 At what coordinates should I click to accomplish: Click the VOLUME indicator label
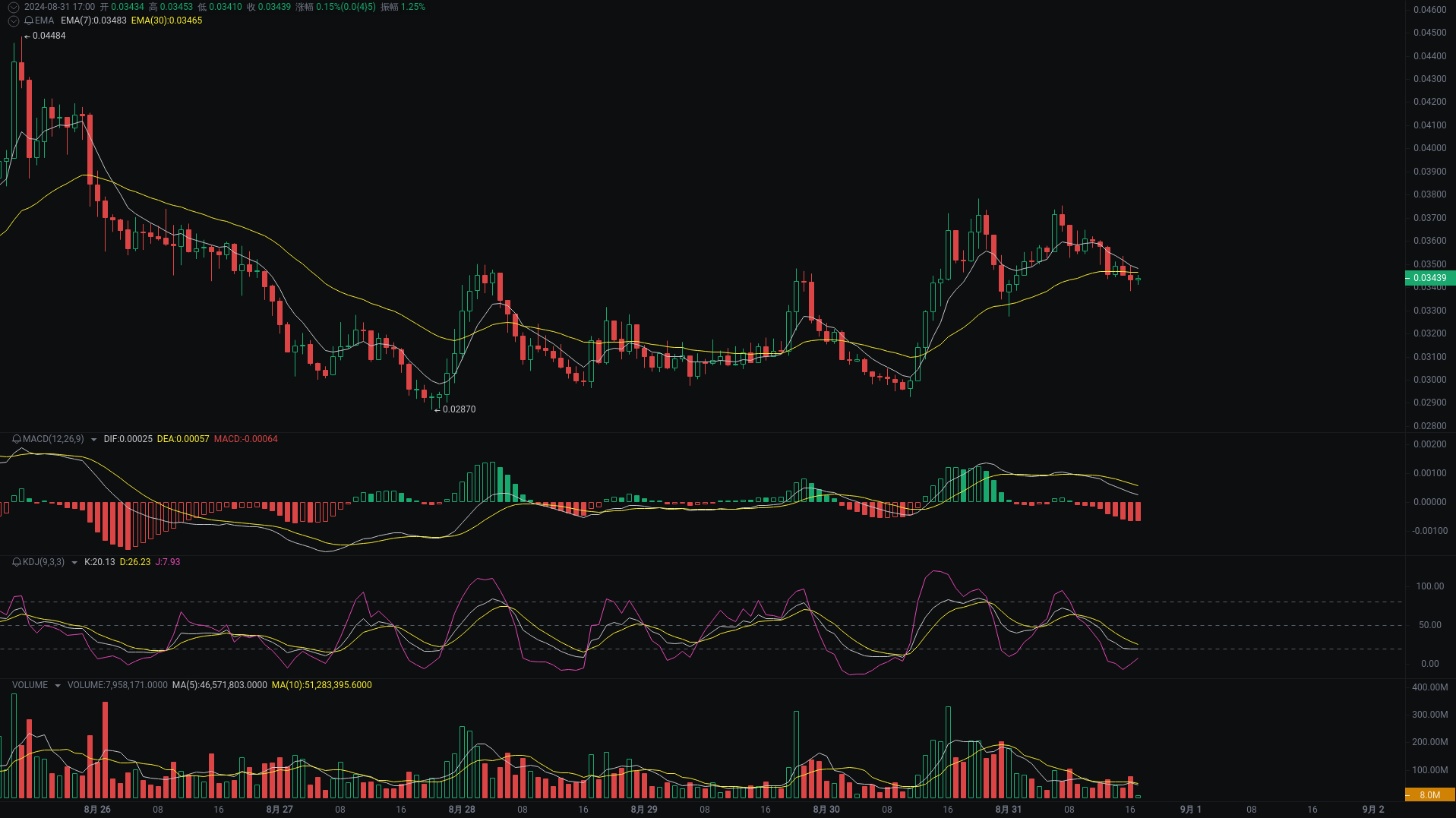30,684
